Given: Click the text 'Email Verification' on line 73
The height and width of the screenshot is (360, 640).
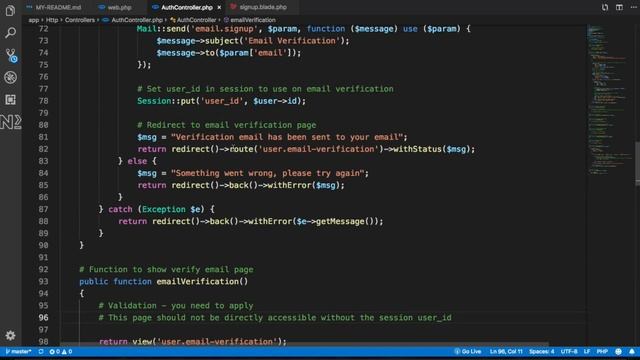Looking at the screenshot, I should [291, 41].
